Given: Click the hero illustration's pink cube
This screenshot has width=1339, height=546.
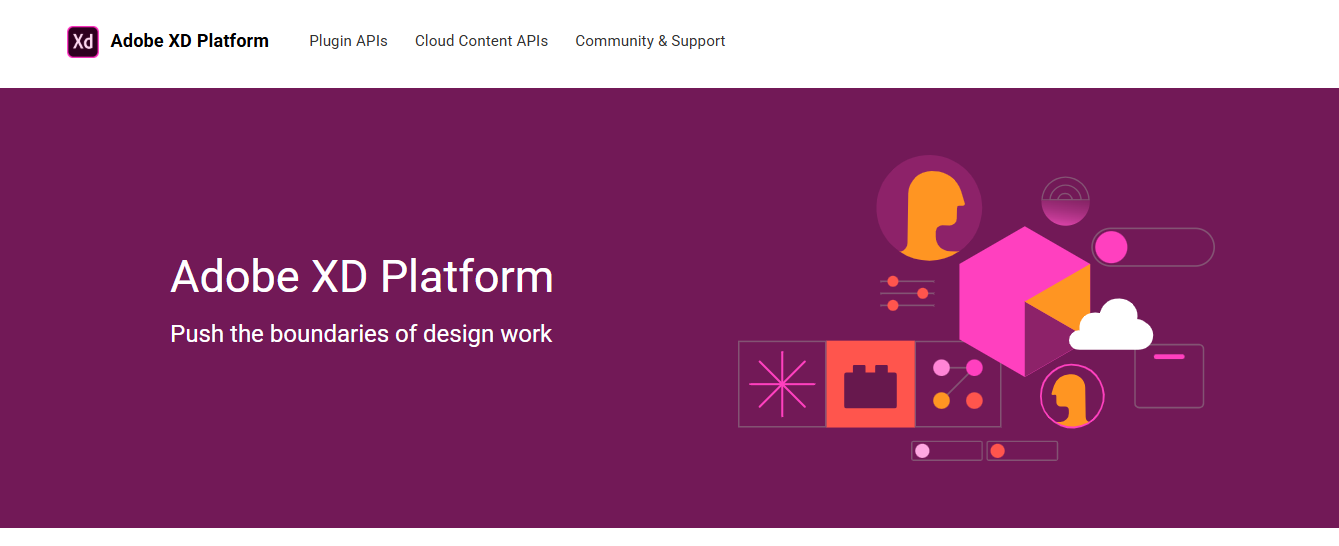Looking at the screenshot, I should click(1024, 301).
